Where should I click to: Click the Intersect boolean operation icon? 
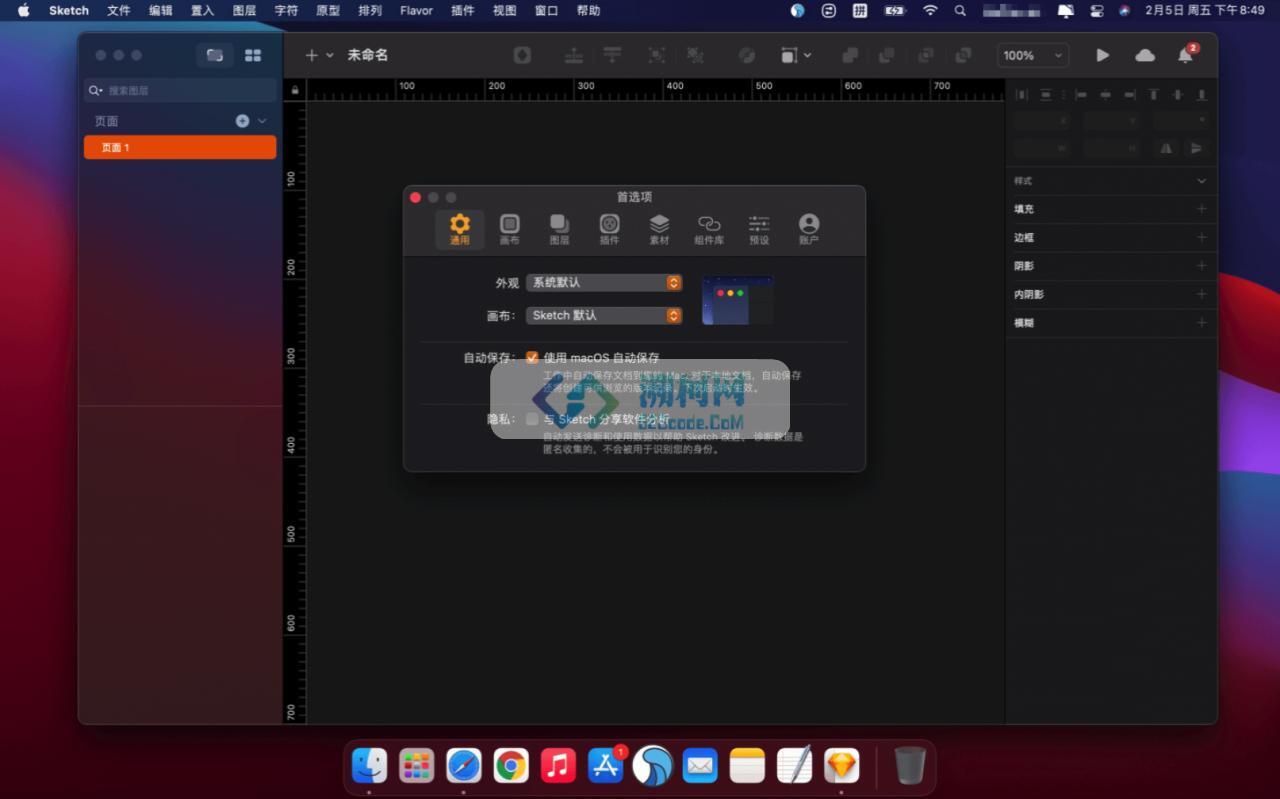pyautogui.click(x=925, y=55)
